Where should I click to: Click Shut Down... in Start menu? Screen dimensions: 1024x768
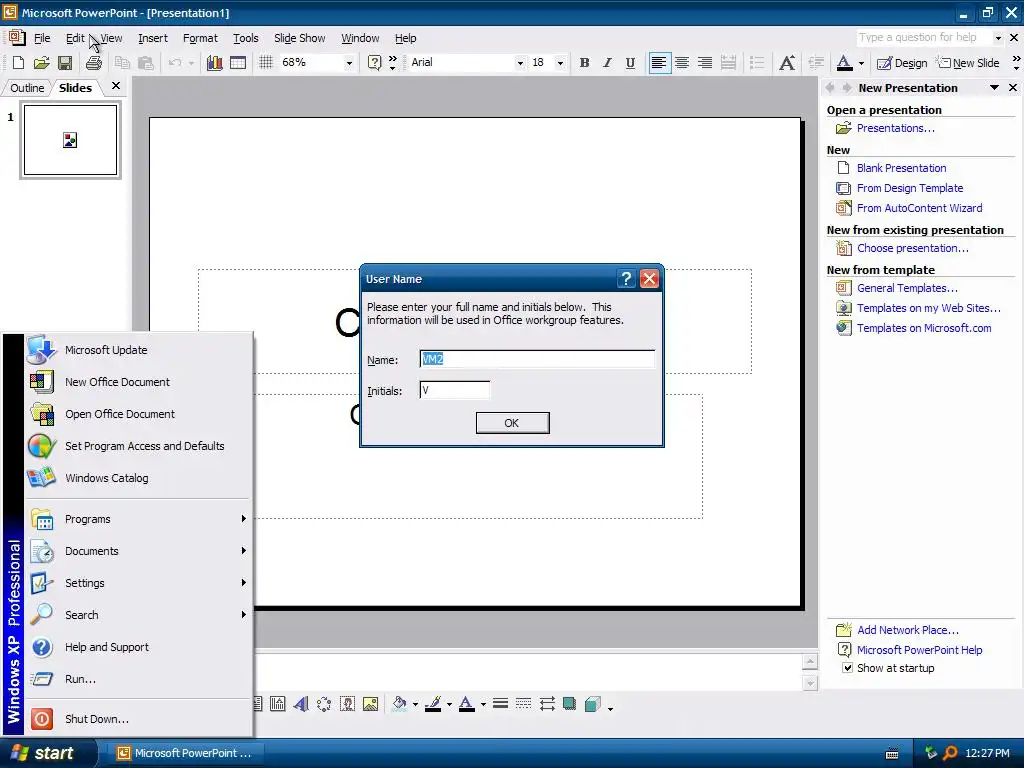pyautogui.click(x=138, y=719)
